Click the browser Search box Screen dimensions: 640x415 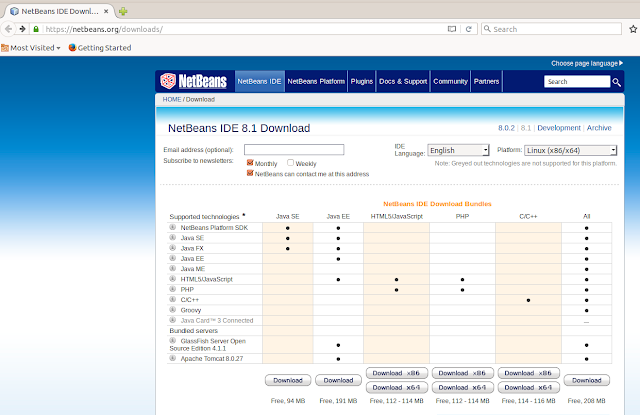pyautogui.click(x=551, y=29)
